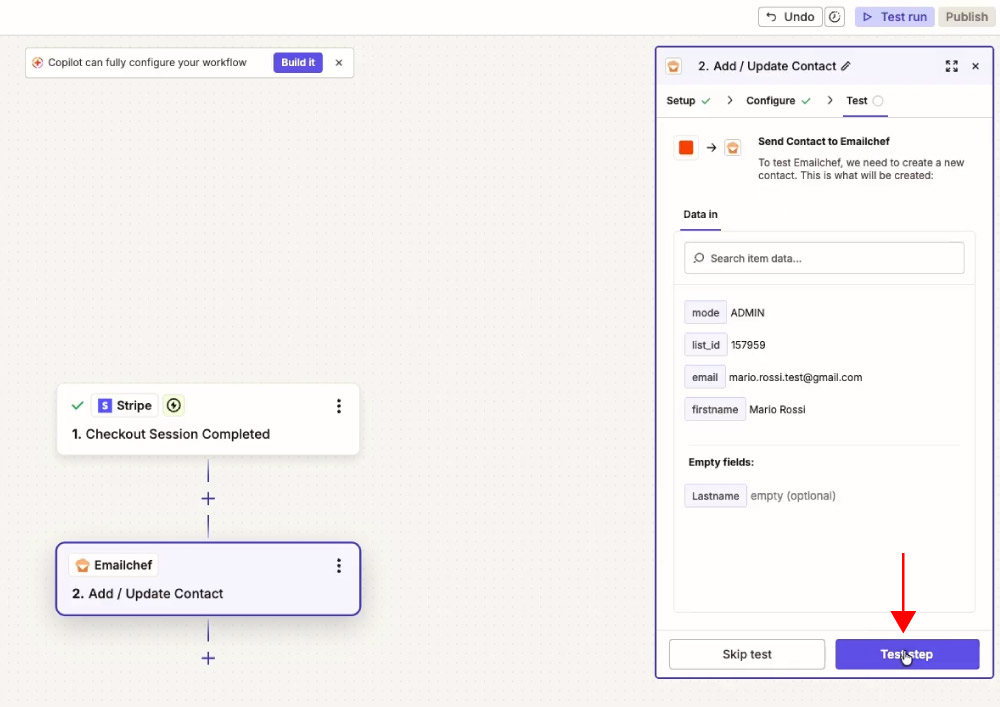Image resolution: width=1000 pixels, height=707 pixels.
Task: Click the Emailchef icon in panel header
Action: coord(673,66)
